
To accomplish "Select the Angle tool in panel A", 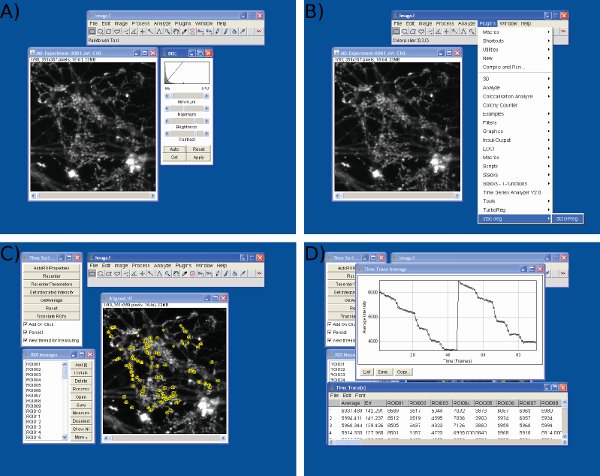I will tap(134, 31).
